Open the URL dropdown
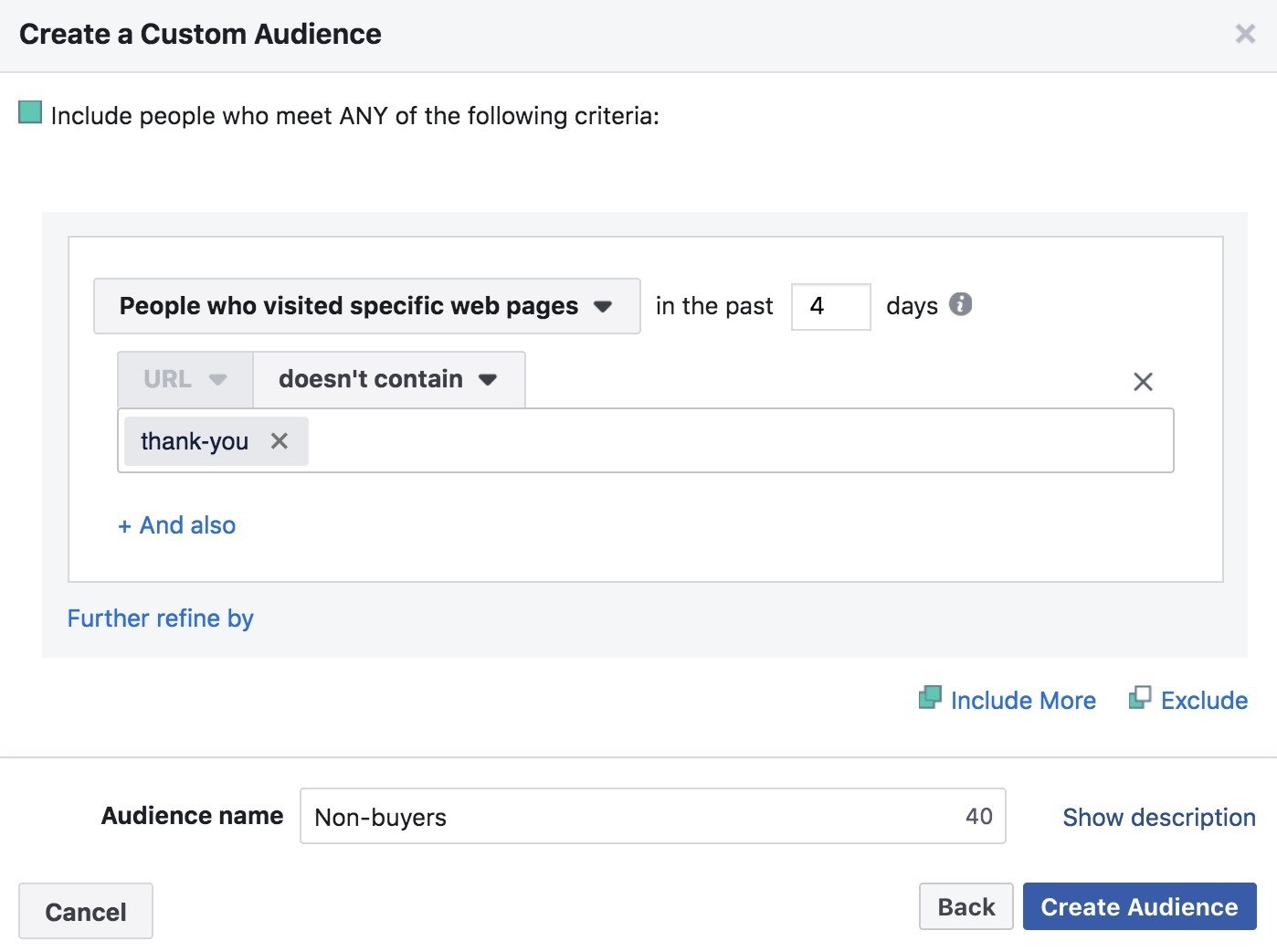This screenshot has width=1277, height=952. click(x=185, y=379)
